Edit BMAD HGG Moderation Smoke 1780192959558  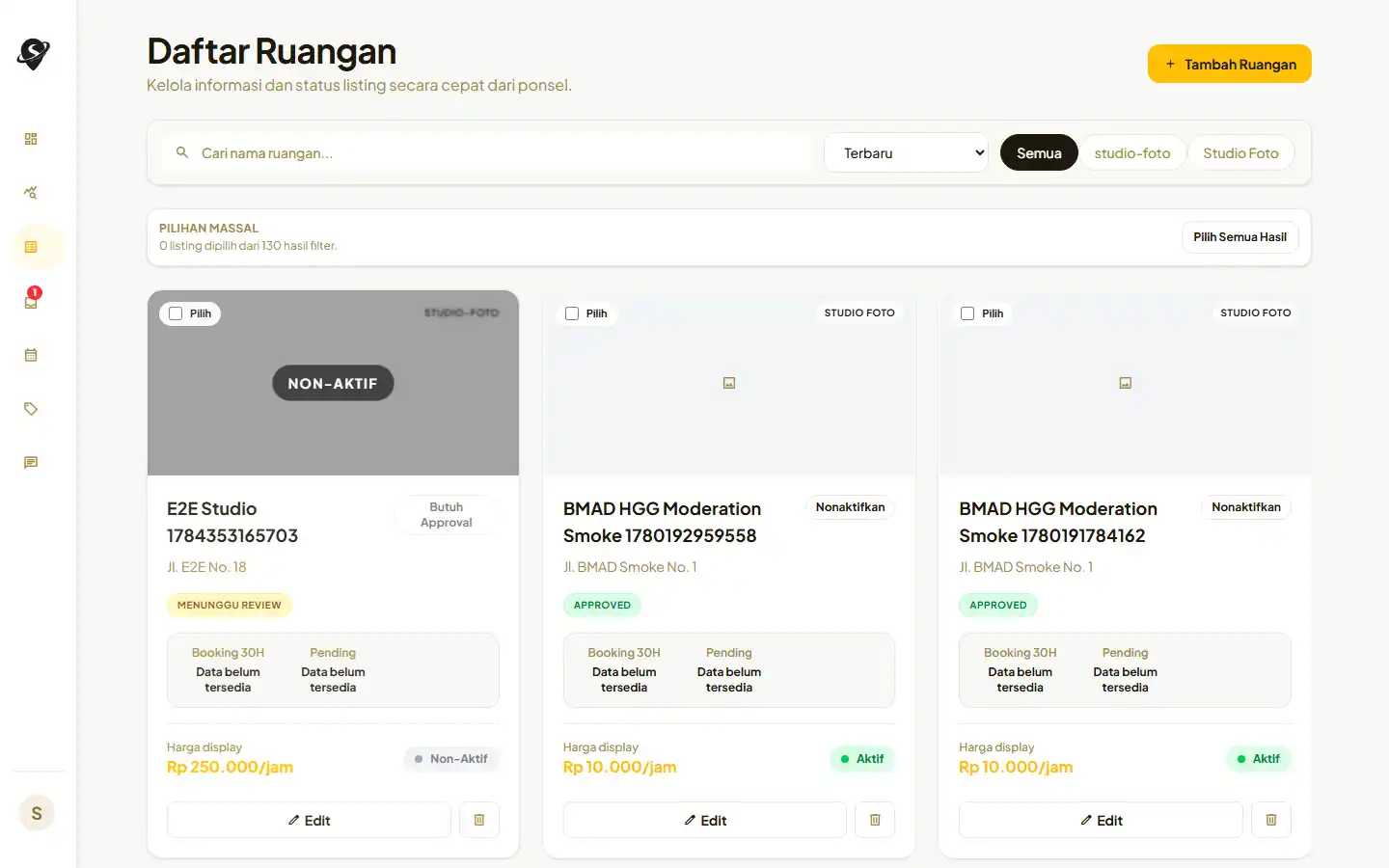(705, 820)
